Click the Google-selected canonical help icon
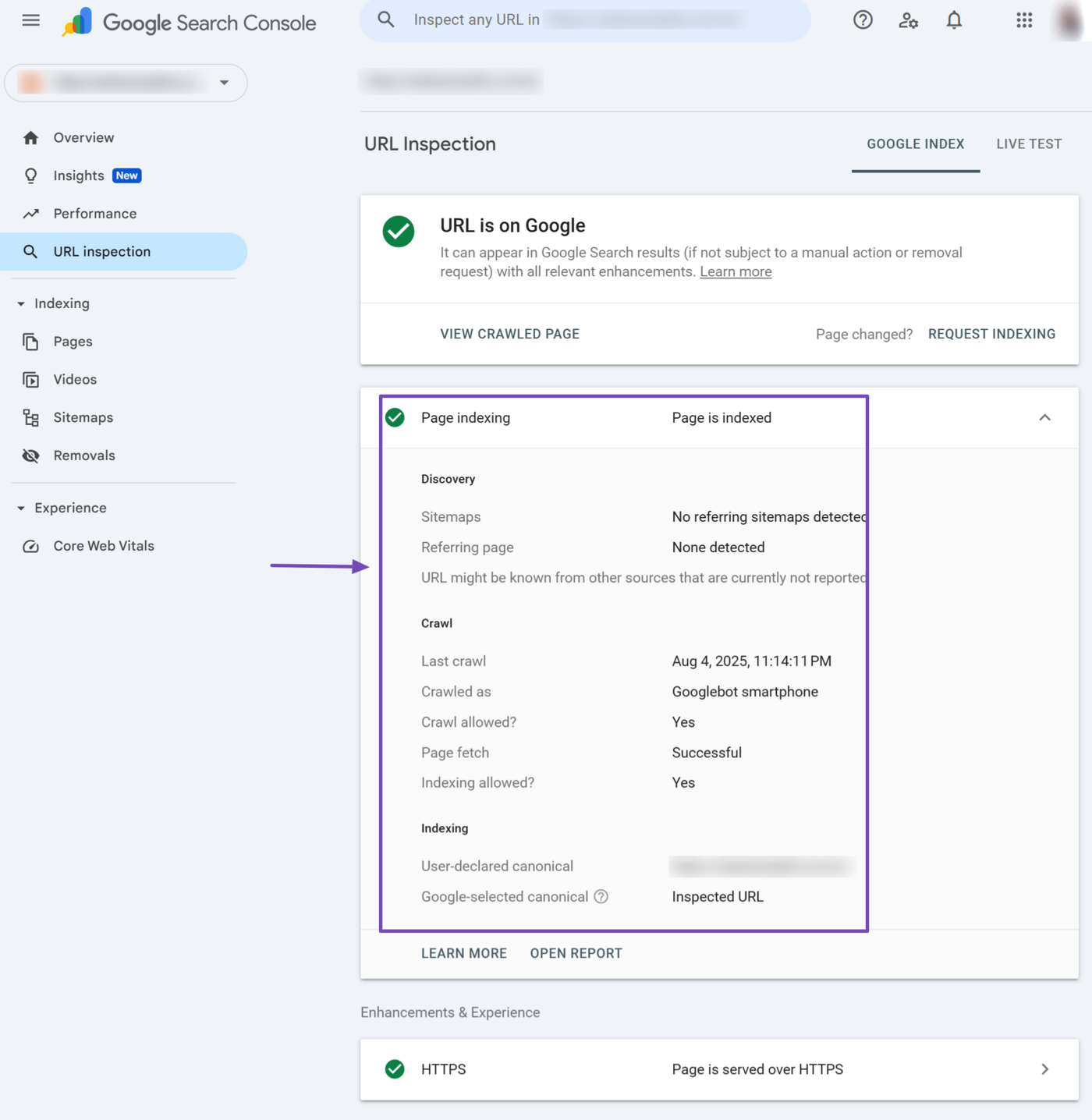This screenshot has width=1092, height=1120. pyautogui.click(x=601, y=897)
